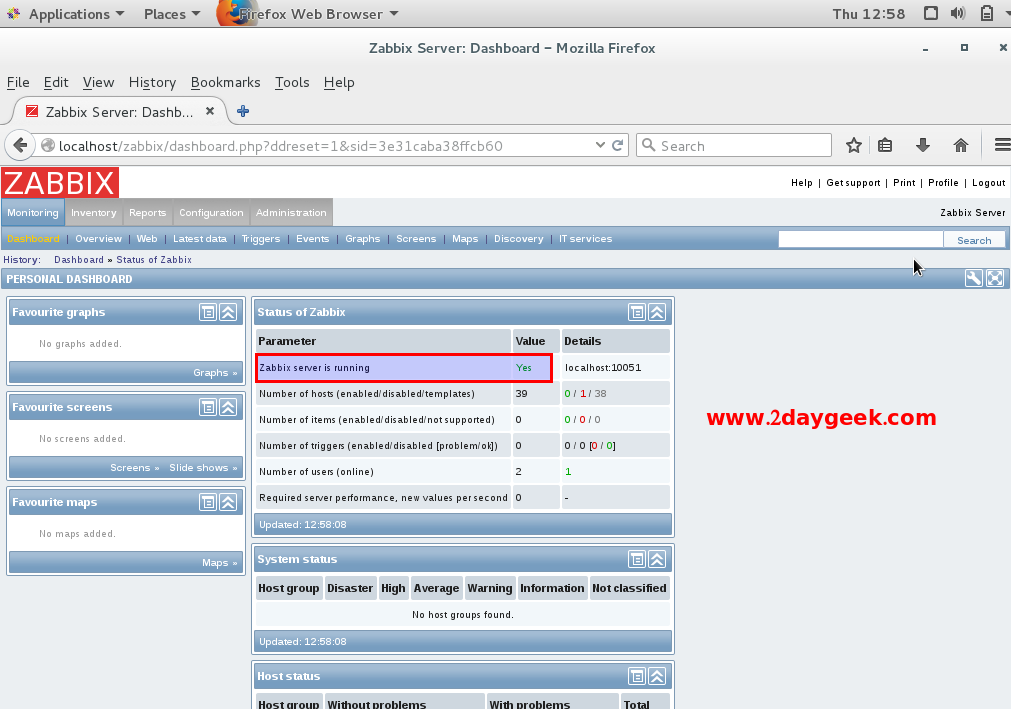
Task: Open the Downloads arrow icon
Action: pos(923,146)
